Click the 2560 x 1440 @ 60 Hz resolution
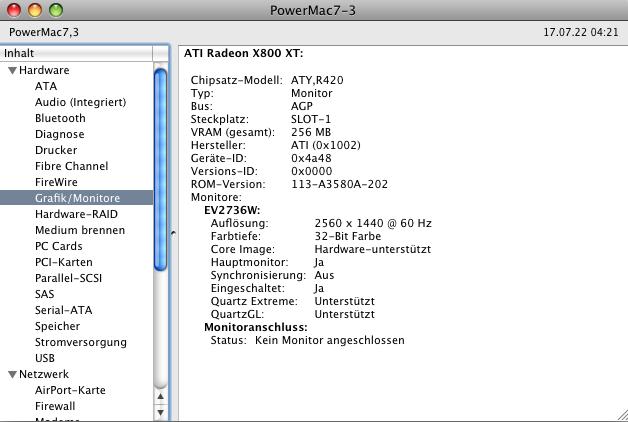 [x=373, y=223]
